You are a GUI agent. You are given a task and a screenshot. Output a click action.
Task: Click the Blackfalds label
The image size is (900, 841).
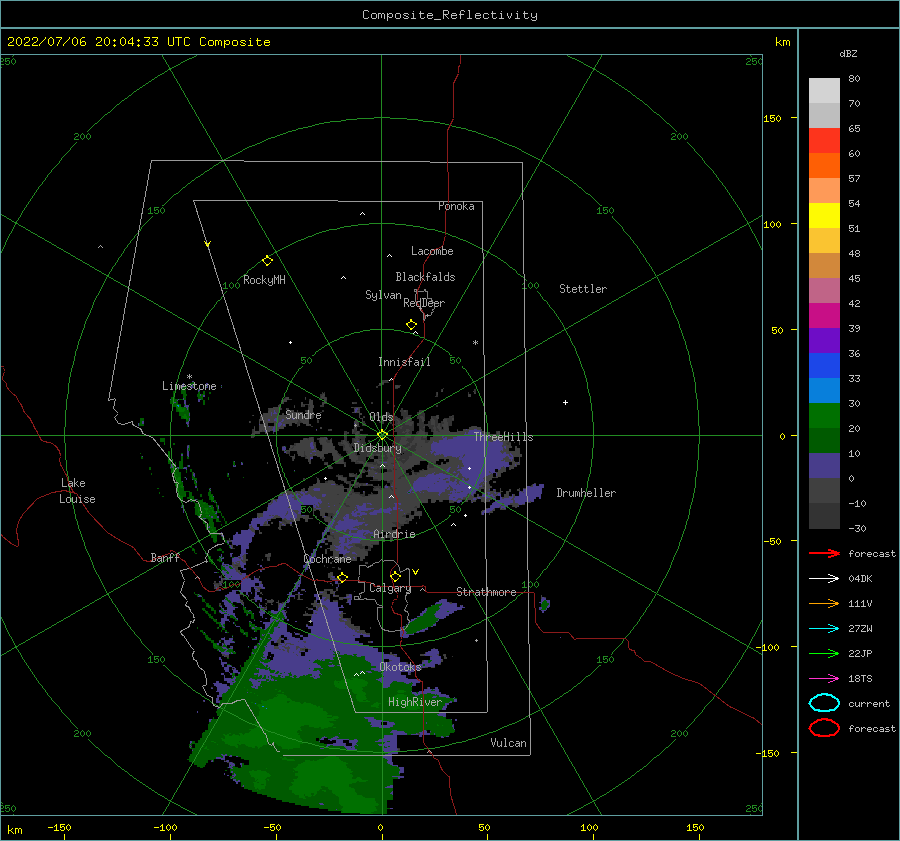425,277
